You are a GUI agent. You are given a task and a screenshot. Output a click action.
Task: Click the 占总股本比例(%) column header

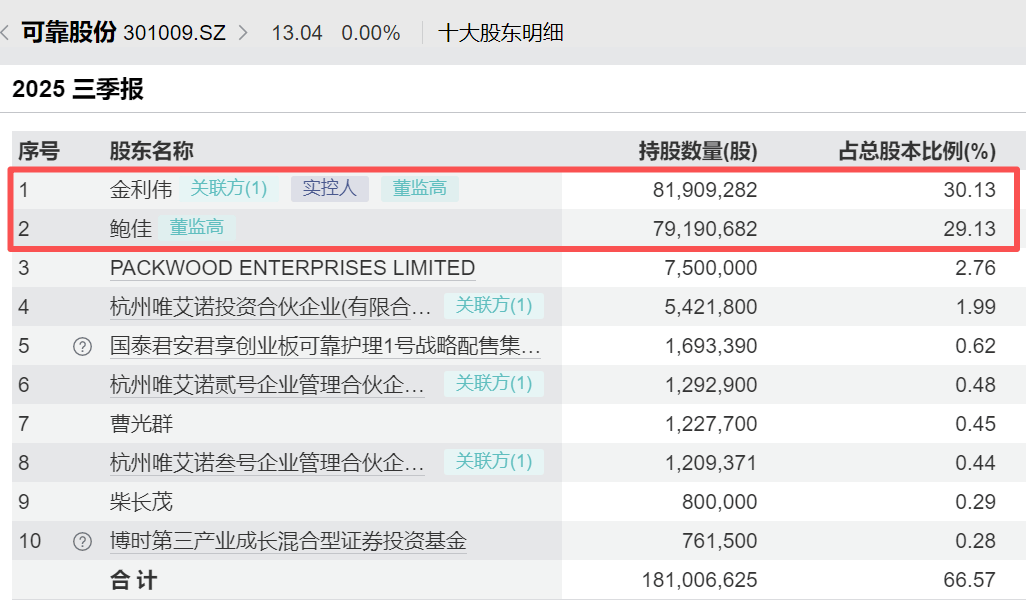tap(917, 151)
